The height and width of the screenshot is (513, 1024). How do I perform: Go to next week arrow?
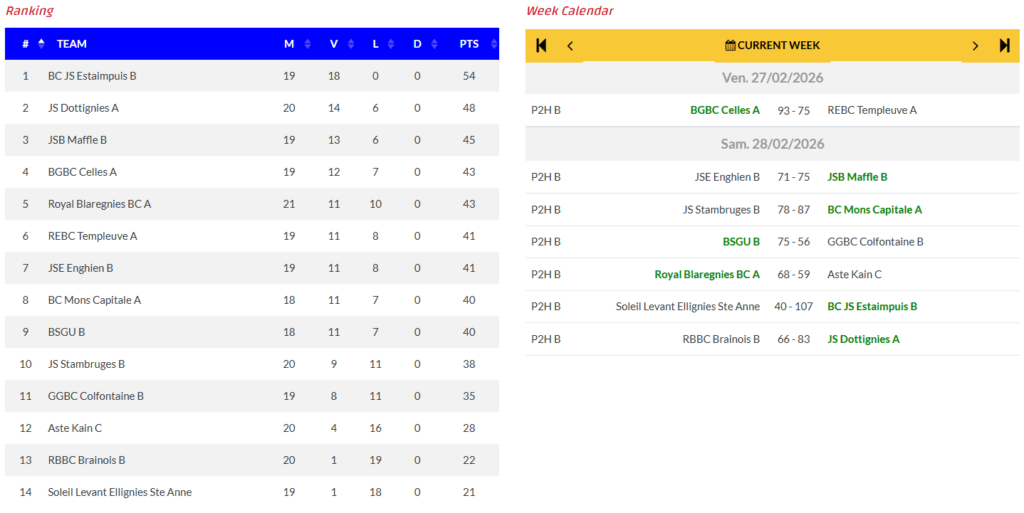[x=975, y=45]
